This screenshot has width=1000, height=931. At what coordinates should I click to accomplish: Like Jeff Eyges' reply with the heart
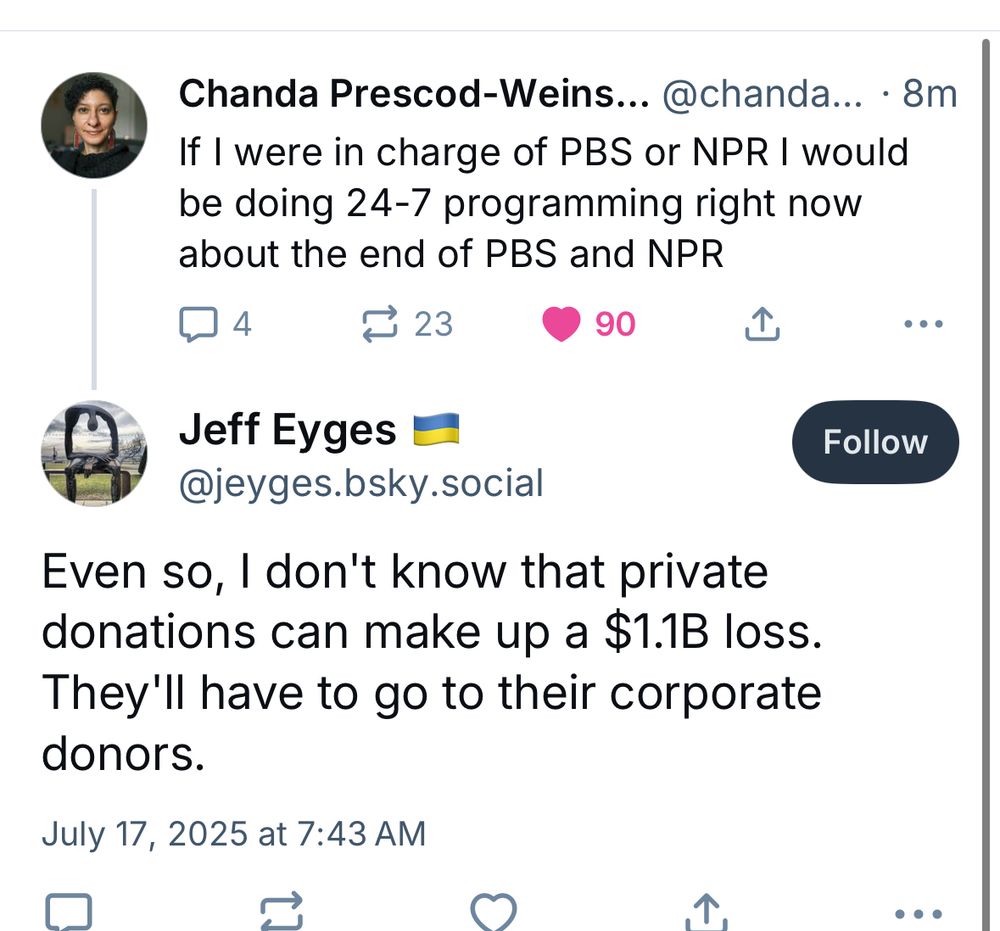click(x=492, y=912)
